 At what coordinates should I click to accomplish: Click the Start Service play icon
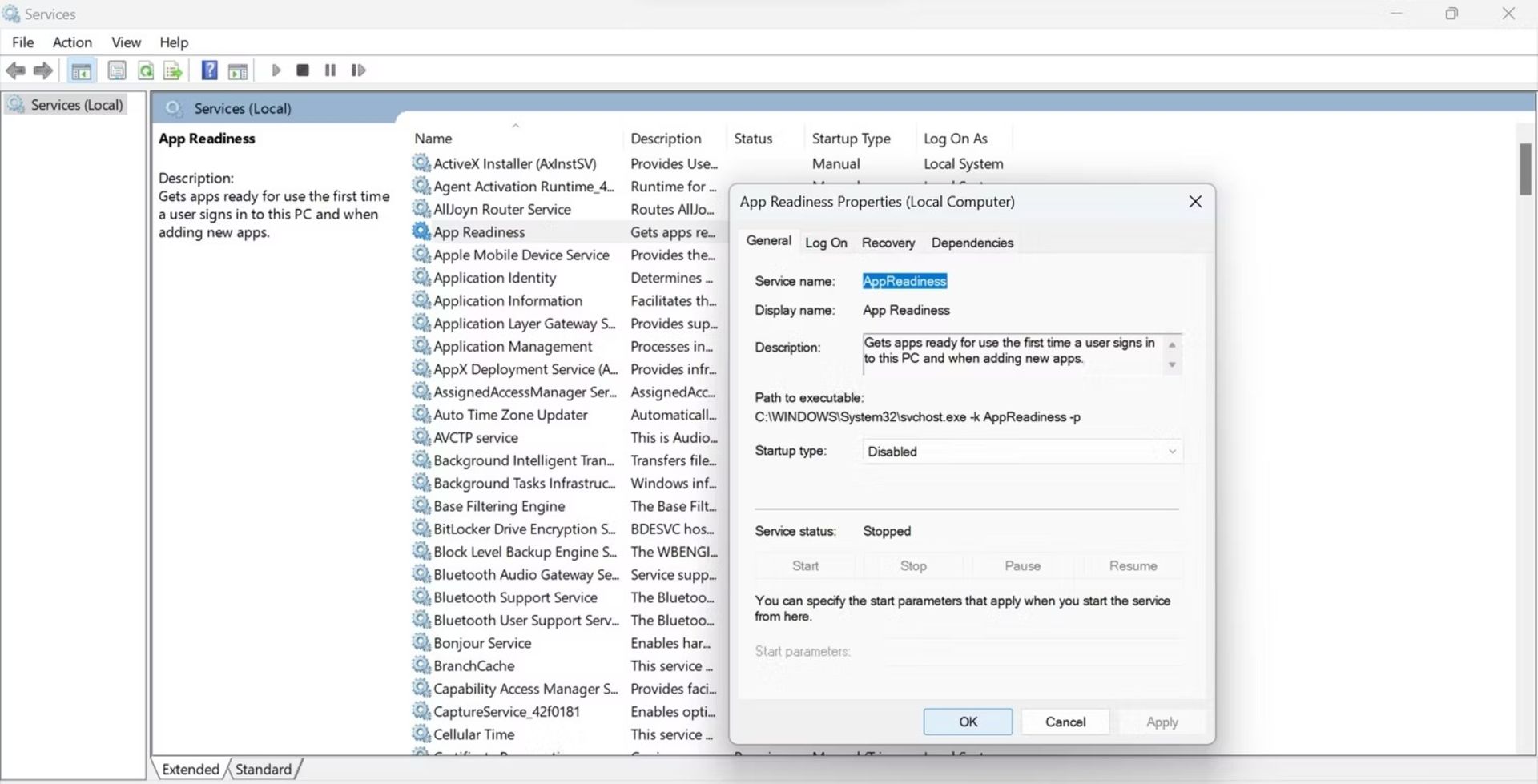[x=276, y=70]
